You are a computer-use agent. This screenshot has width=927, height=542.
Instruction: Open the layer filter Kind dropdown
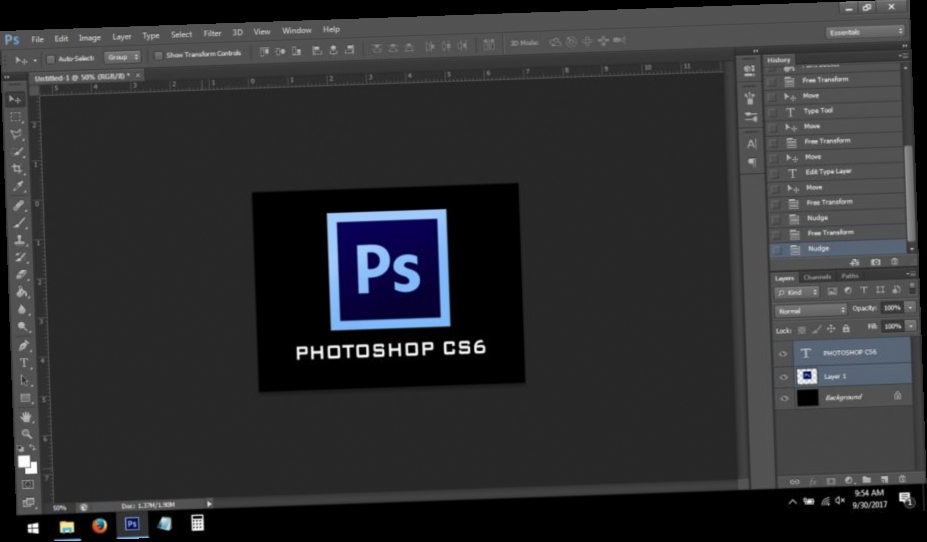click(797, 292)
